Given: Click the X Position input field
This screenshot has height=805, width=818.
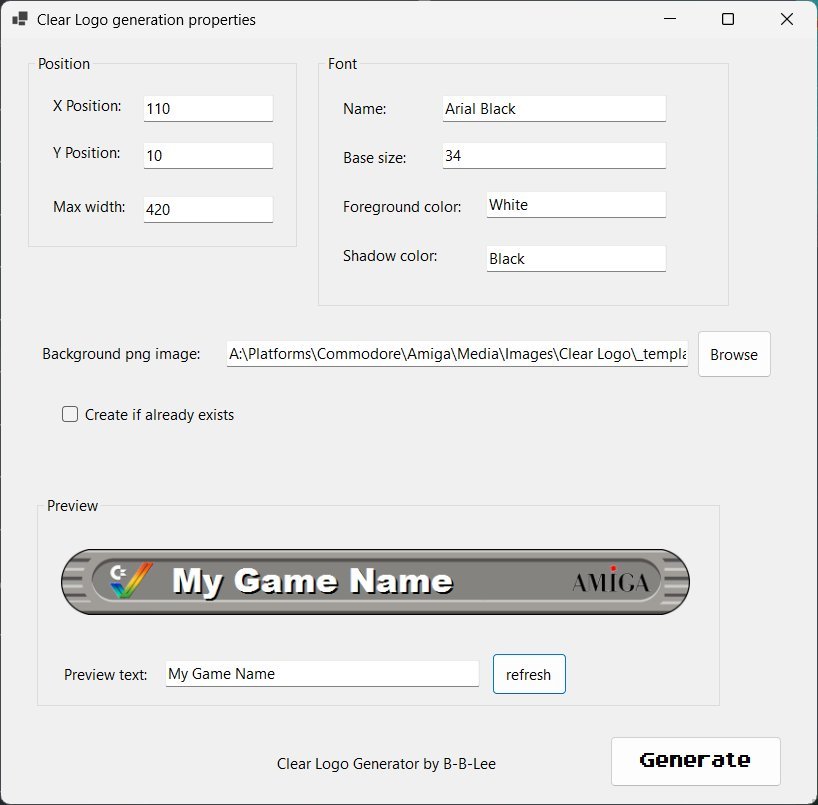Looking at the screenshot, I should [x=208, y=109].
